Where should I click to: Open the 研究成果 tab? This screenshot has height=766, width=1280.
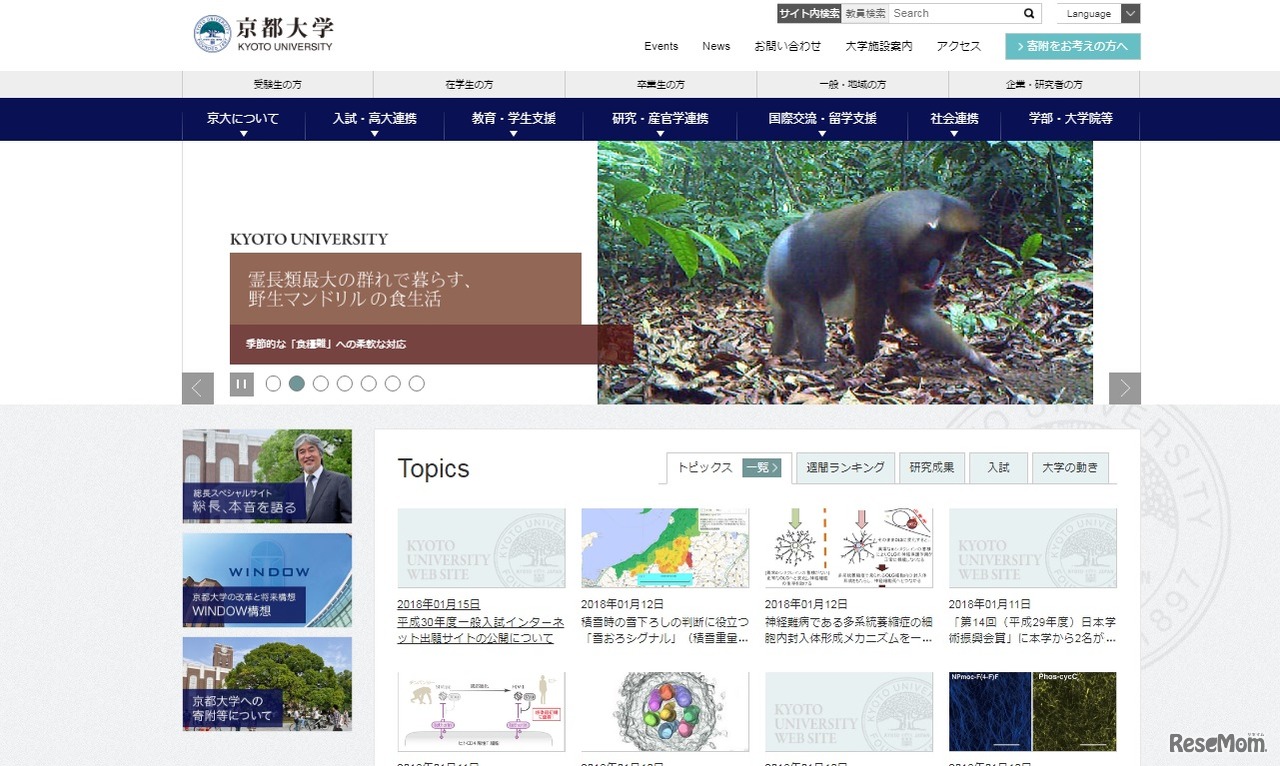[x=931, y=467]
